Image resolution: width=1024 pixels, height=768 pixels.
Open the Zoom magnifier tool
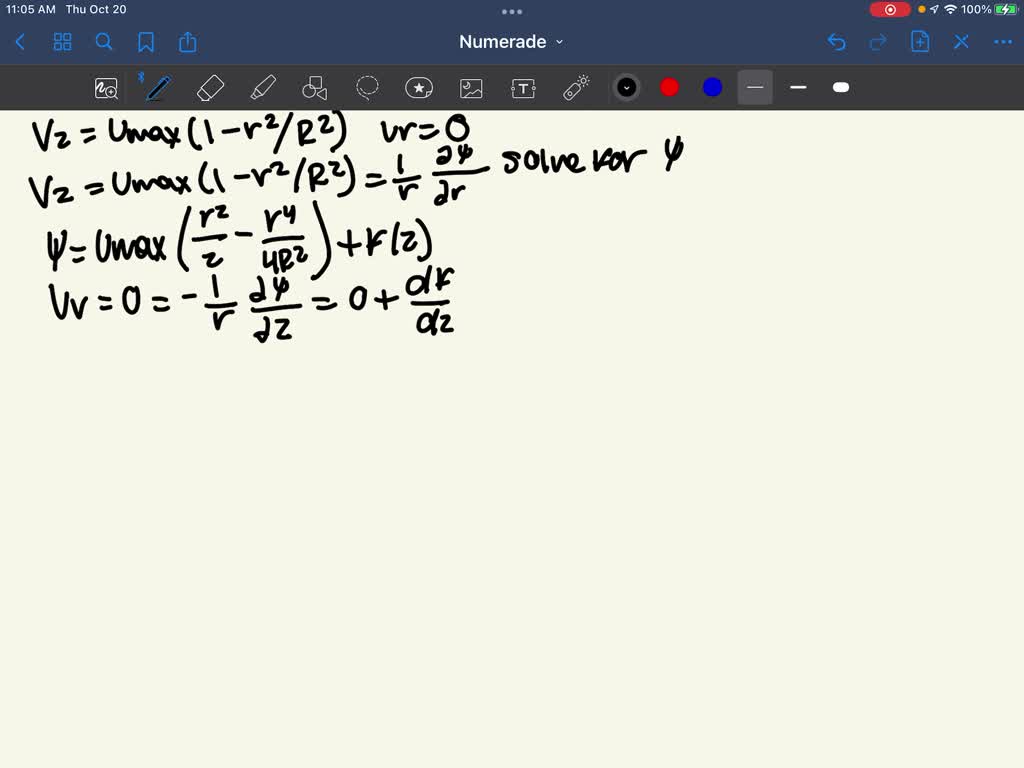pyautogui.click(x=106, y=88)
